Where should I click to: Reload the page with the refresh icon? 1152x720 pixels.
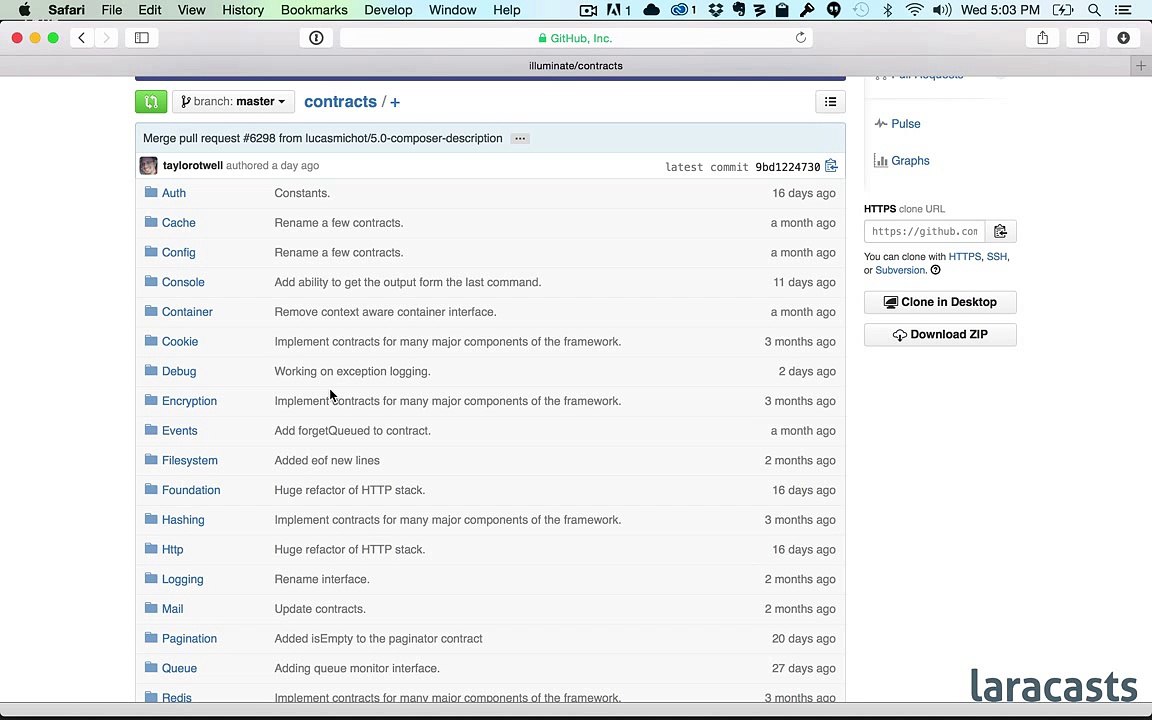tap(800, 38)
